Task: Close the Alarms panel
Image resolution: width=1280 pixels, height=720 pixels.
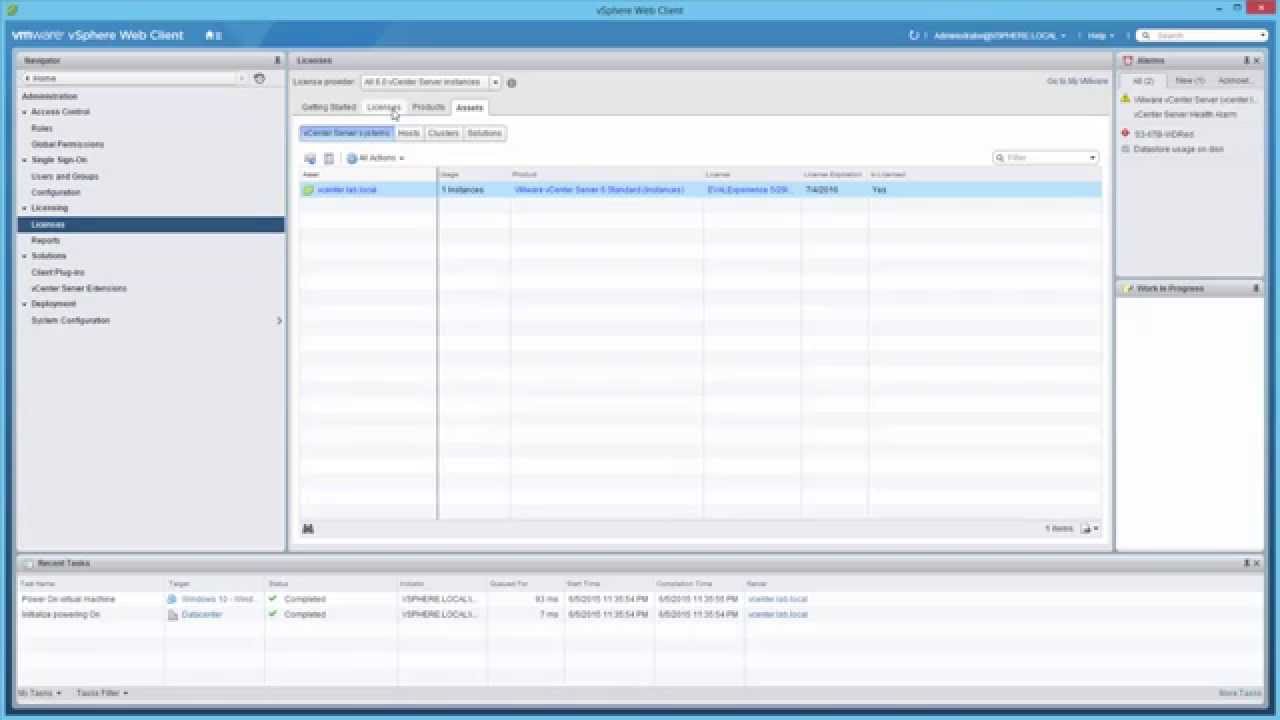Action: [1257, 61]
